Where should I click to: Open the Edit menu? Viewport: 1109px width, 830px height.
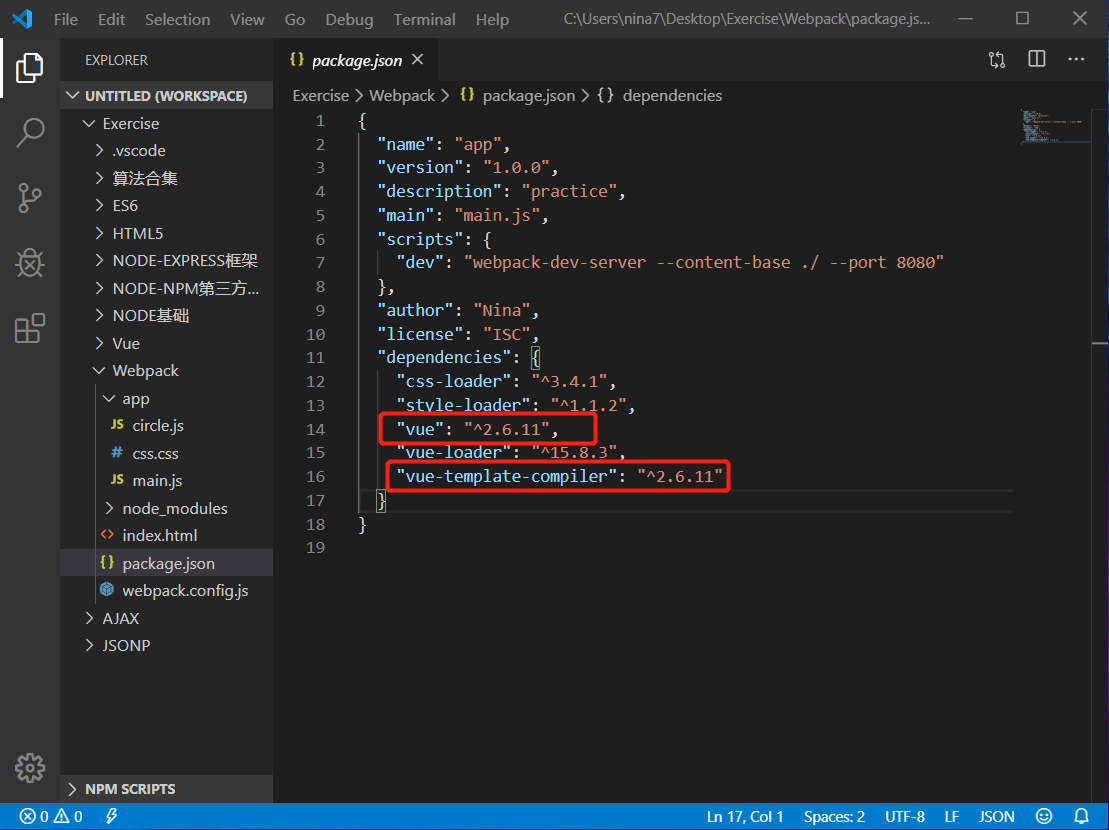tap(111, 20)
